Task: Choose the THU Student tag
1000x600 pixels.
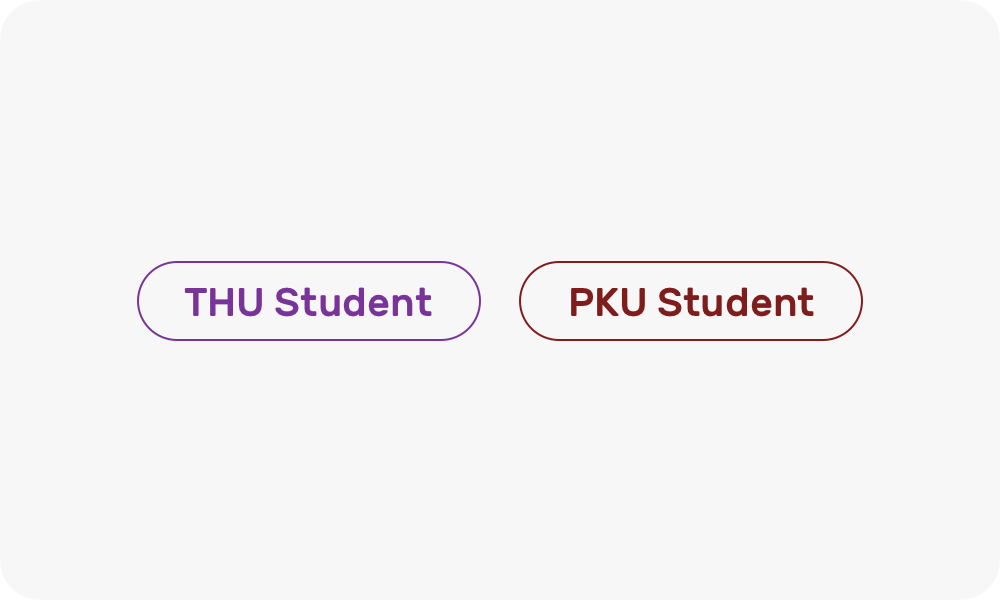Action: pos(309,301)
